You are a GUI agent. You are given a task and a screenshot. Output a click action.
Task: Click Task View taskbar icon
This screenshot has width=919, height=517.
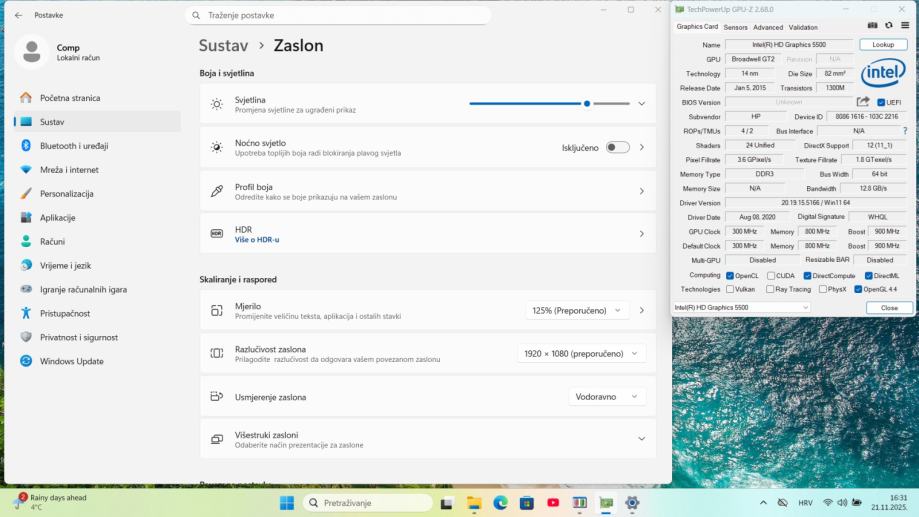coord(447,503)
